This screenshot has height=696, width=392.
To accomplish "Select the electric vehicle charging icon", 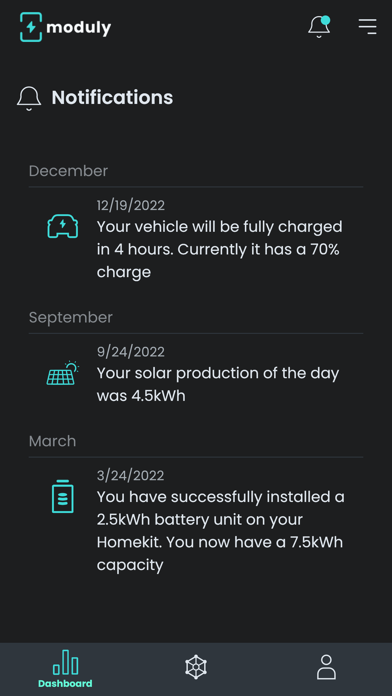I will coord(63,225).
